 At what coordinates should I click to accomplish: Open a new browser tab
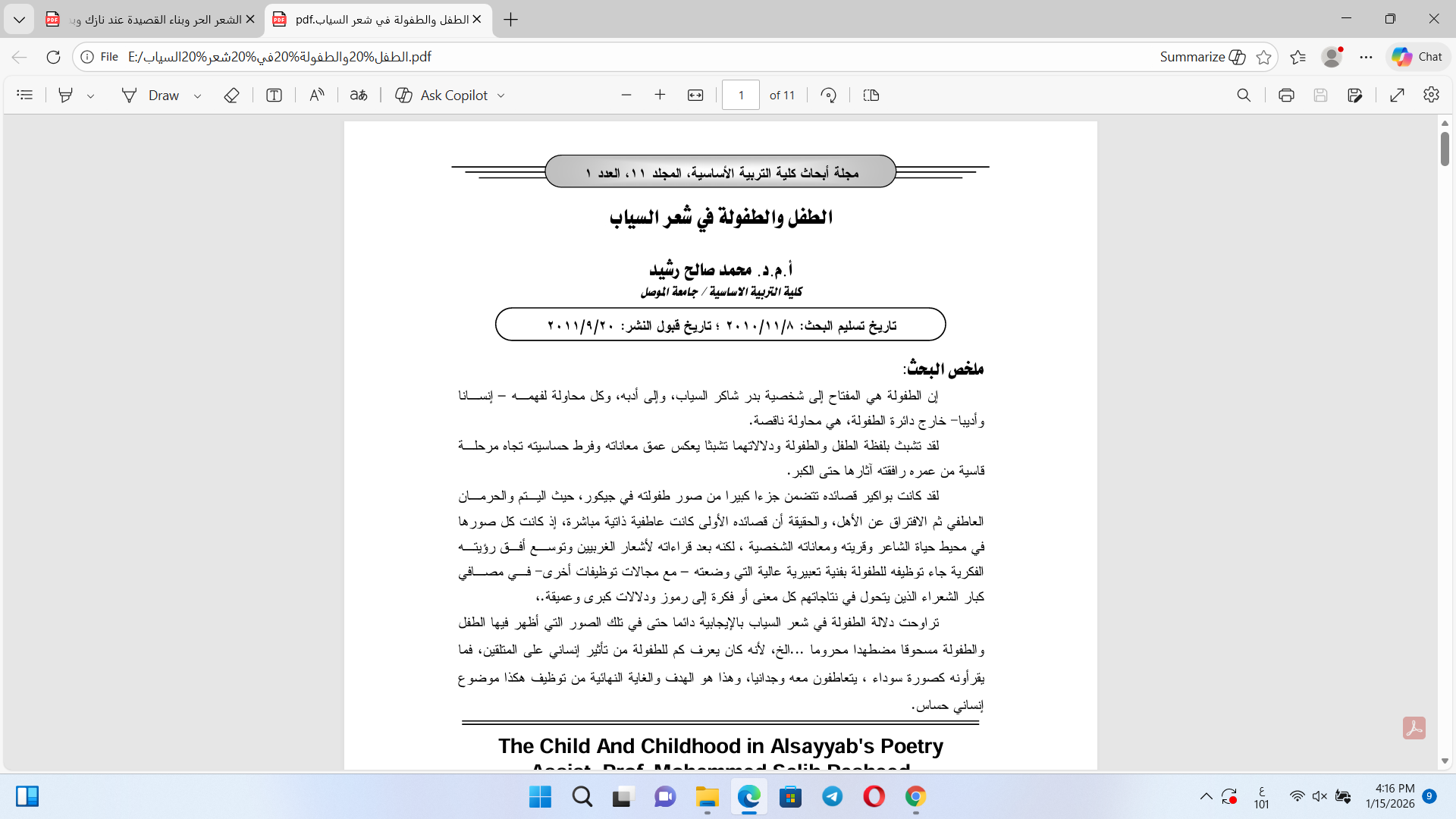[511, 19]
